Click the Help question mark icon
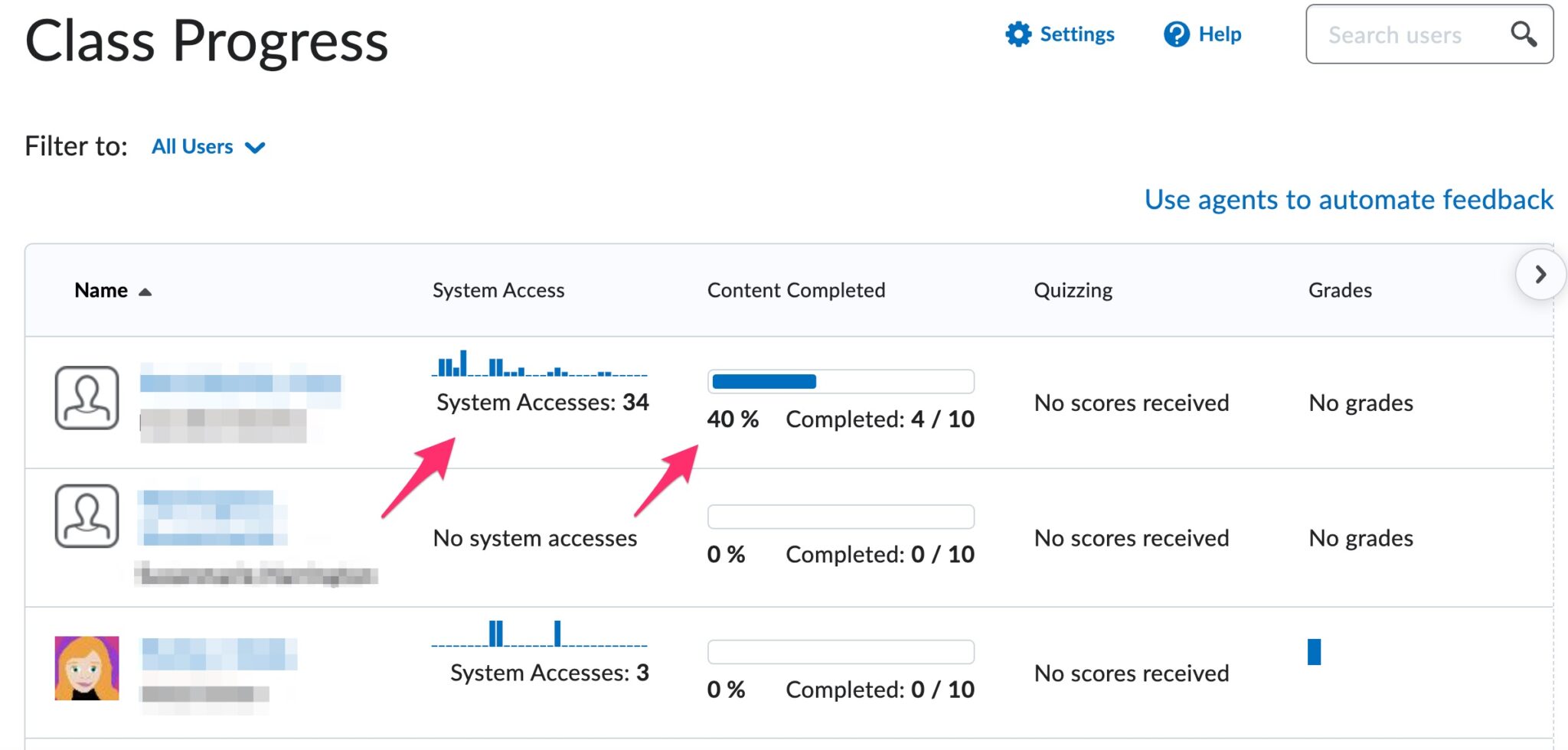The height and width of the screenshot is (750, 1568). click(x=1174, y=34)
